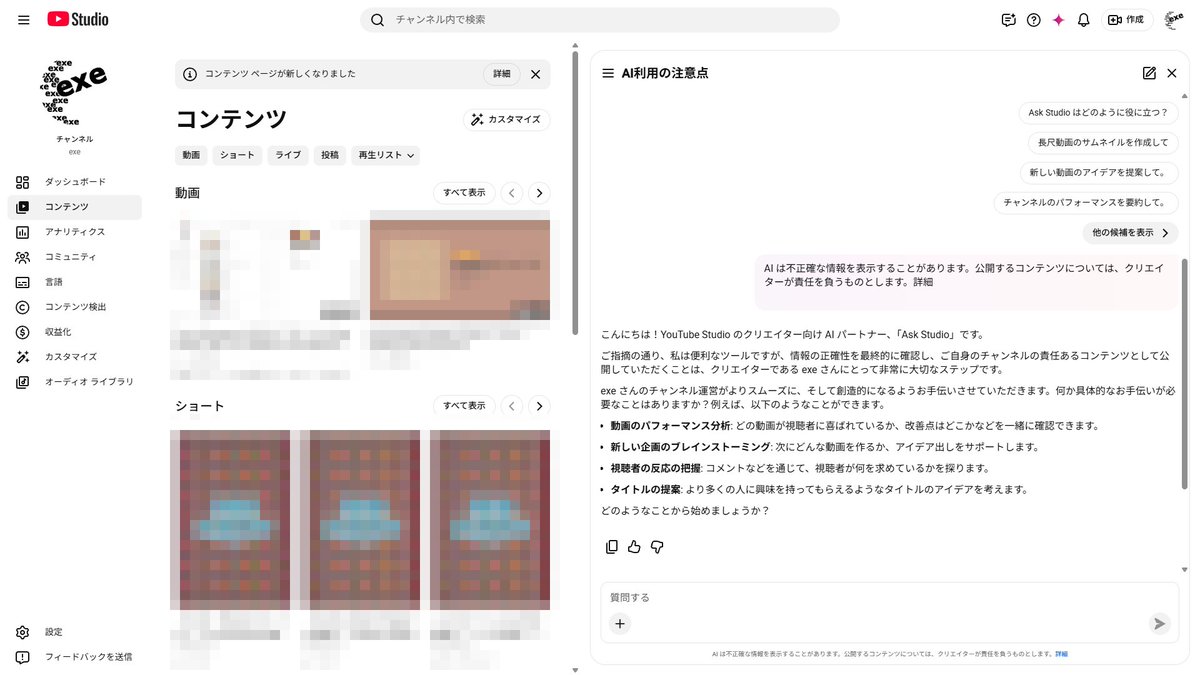The height and width of the screenshot is (675, 1200).
Task: Click the plus attach button in chat
Action: (620, 623)
